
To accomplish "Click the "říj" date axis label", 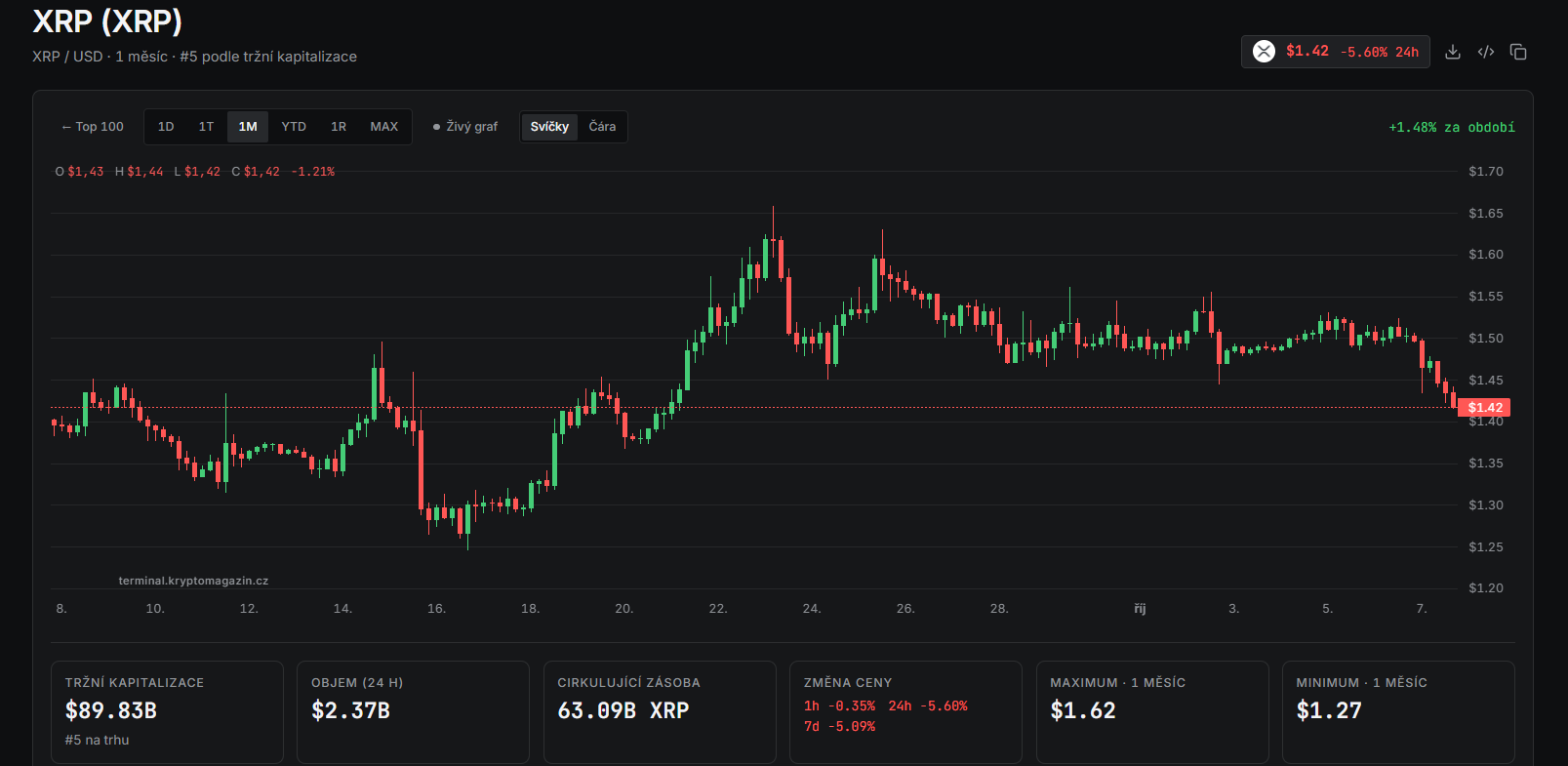I will coord(1140,609).
